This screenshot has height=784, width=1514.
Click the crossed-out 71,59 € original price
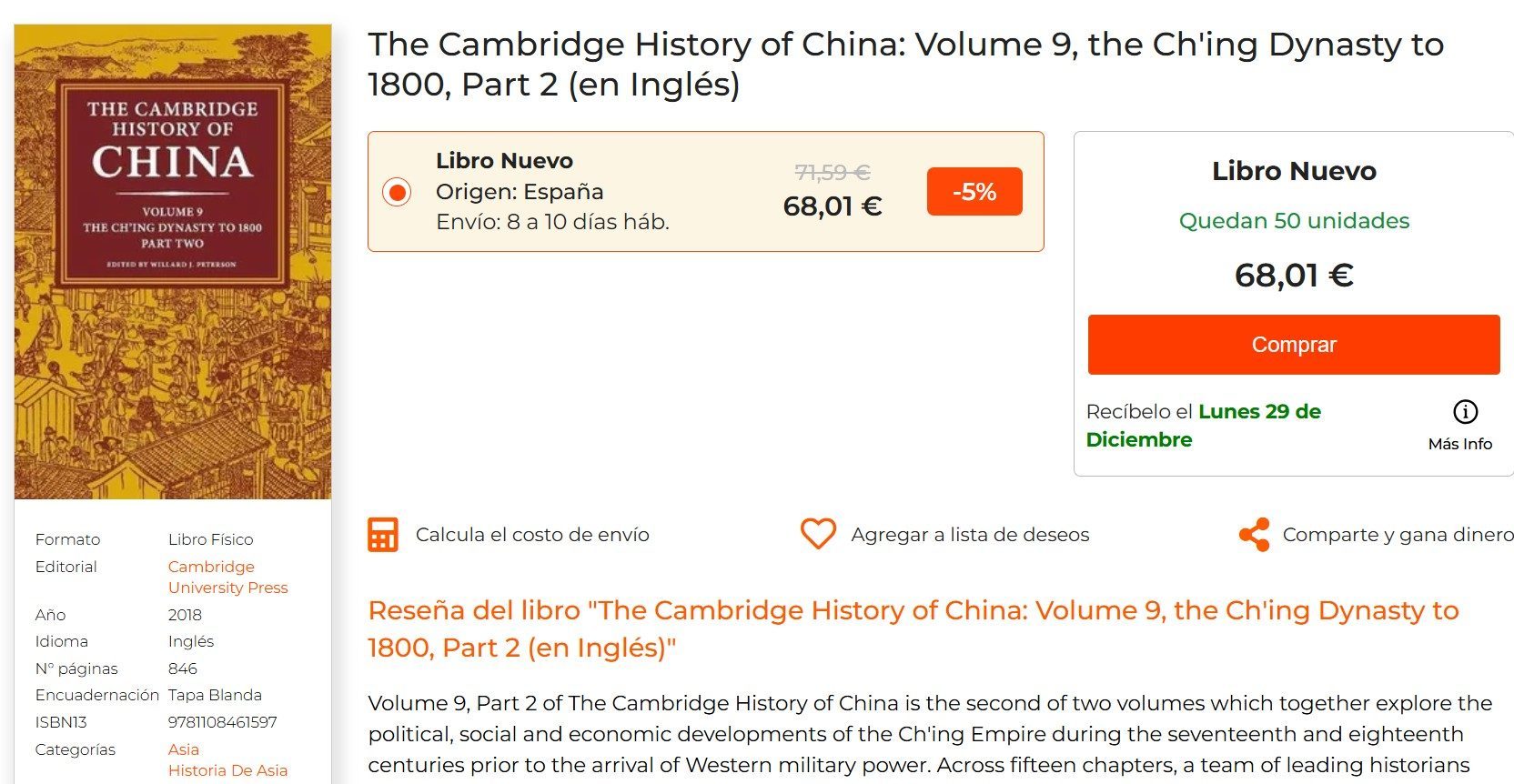click(x=832, y=172)
